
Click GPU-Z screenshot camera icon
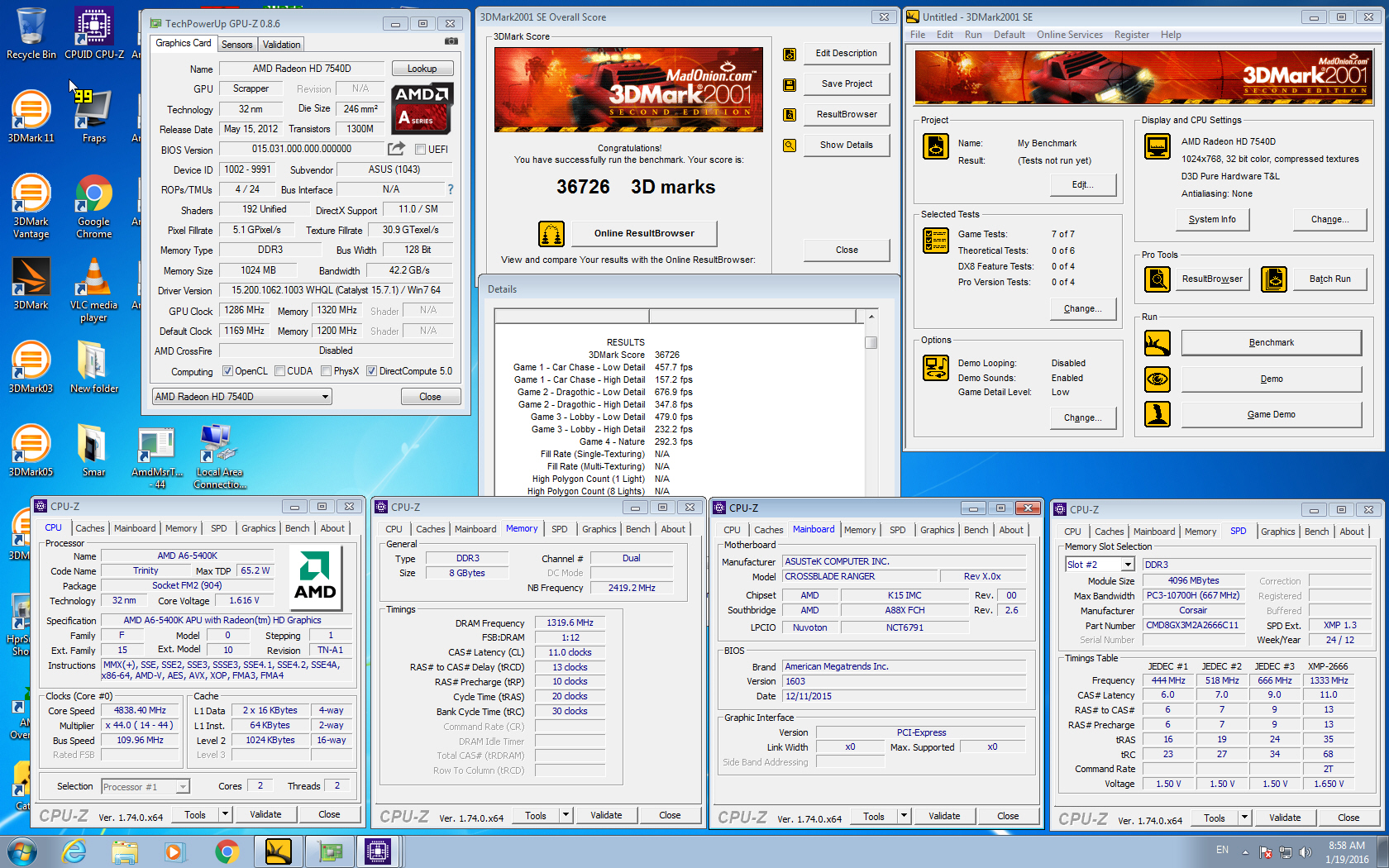(451, 41)
